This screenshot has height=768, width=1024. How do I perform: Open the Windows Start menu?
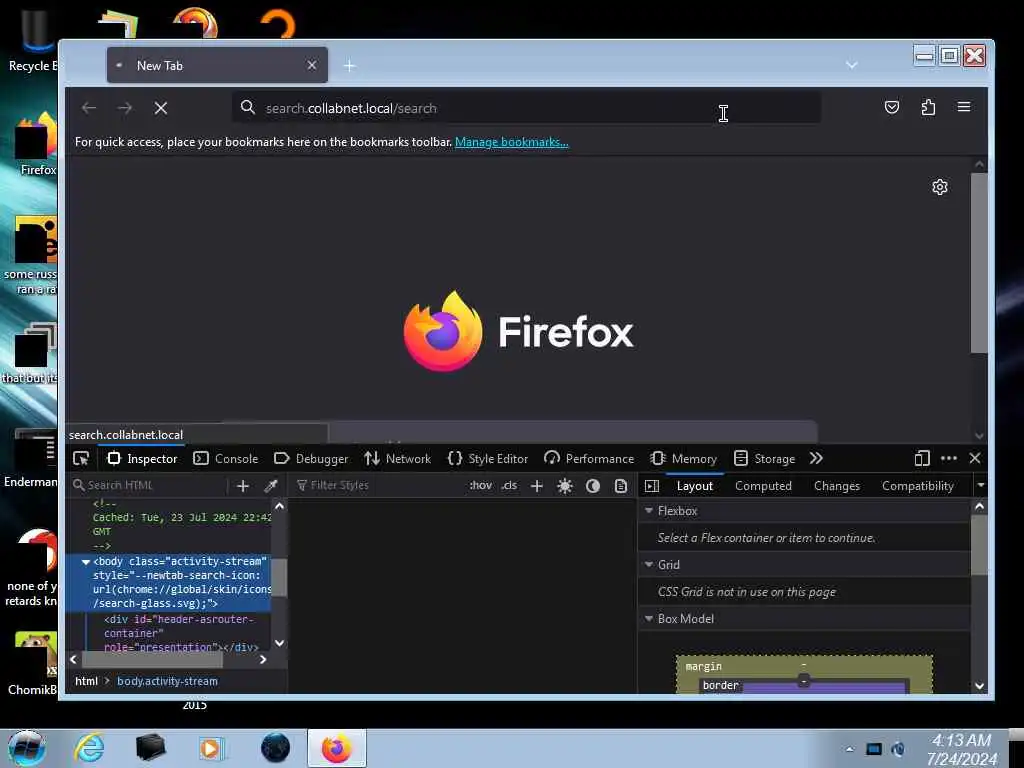(x=26, y=748)
